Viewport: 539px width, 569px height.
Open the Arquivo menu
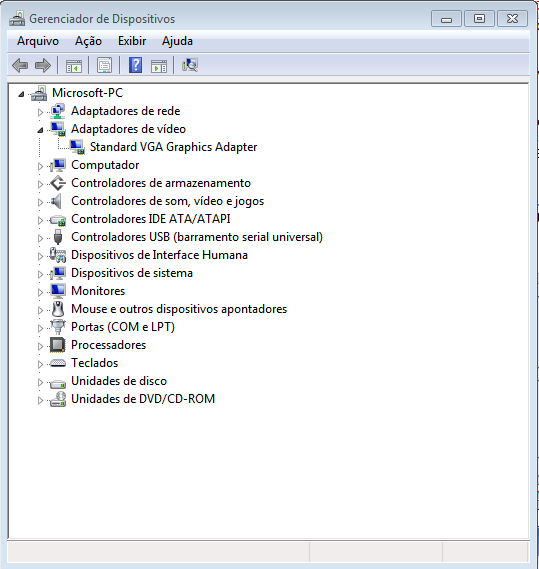(38, 41)
